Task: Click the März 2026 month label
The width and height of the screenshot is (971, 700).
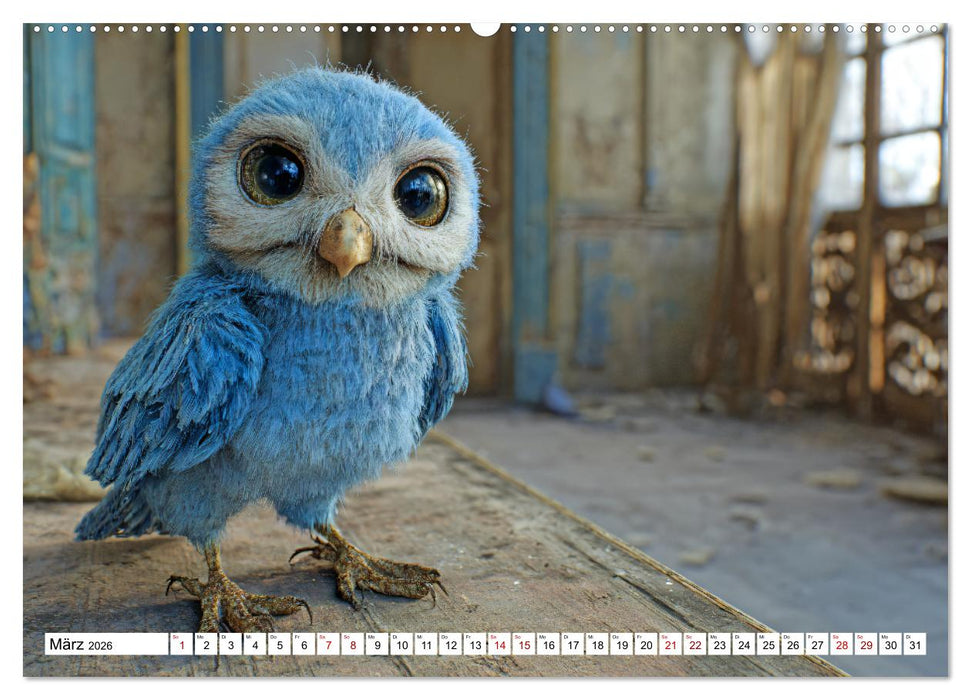Action: (x=80, y=645)
